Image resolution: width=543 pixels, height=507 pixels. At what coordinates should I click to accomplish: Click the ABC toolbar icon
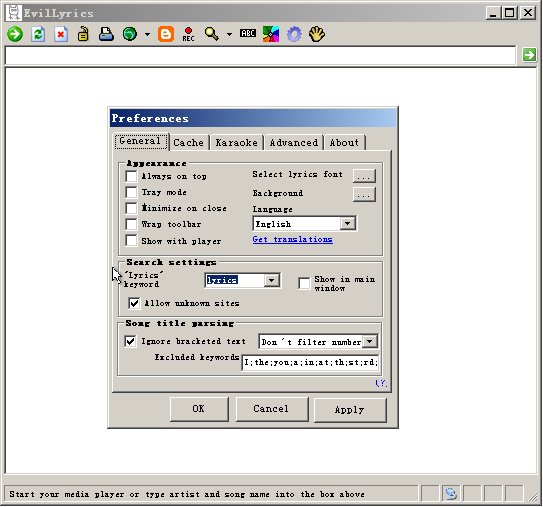point(248,33)
